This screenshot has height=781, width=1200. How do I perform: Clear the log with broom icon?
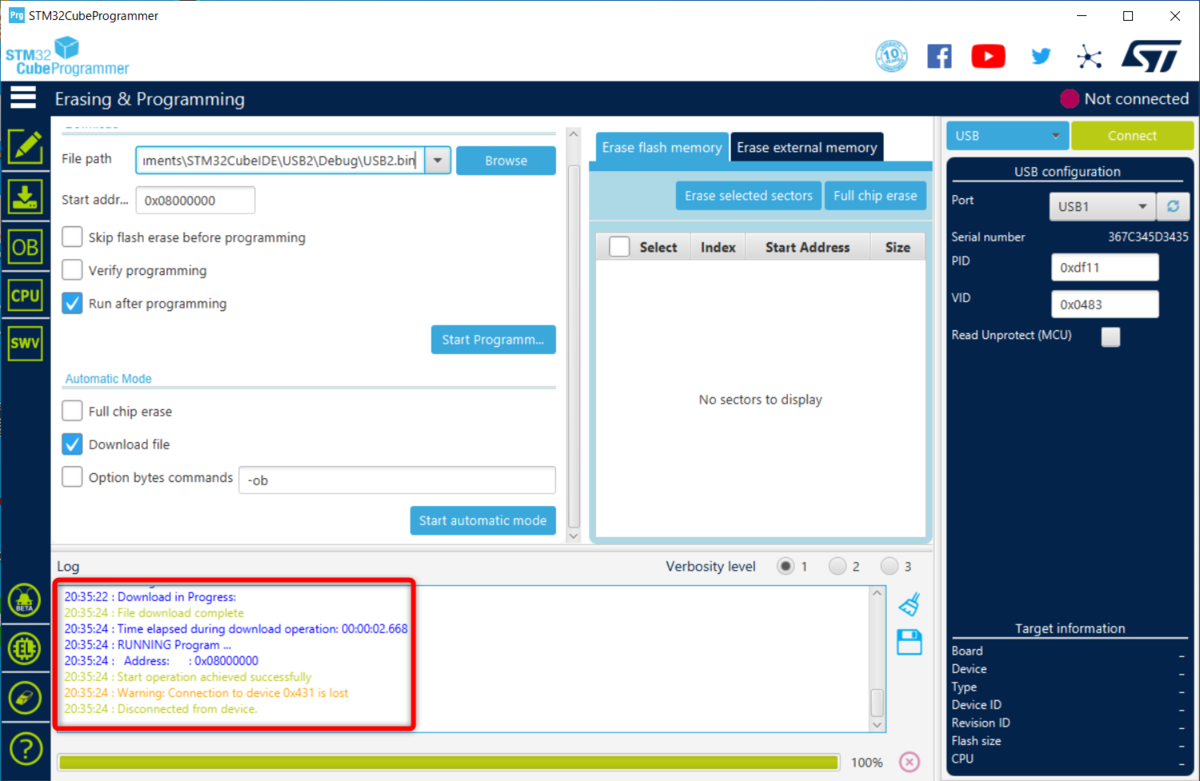(909, 604)
